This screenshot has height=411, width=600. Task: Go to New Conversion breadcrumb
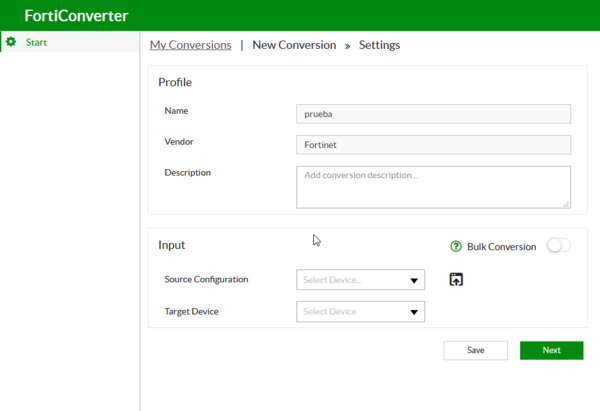[x=294, y=45]
